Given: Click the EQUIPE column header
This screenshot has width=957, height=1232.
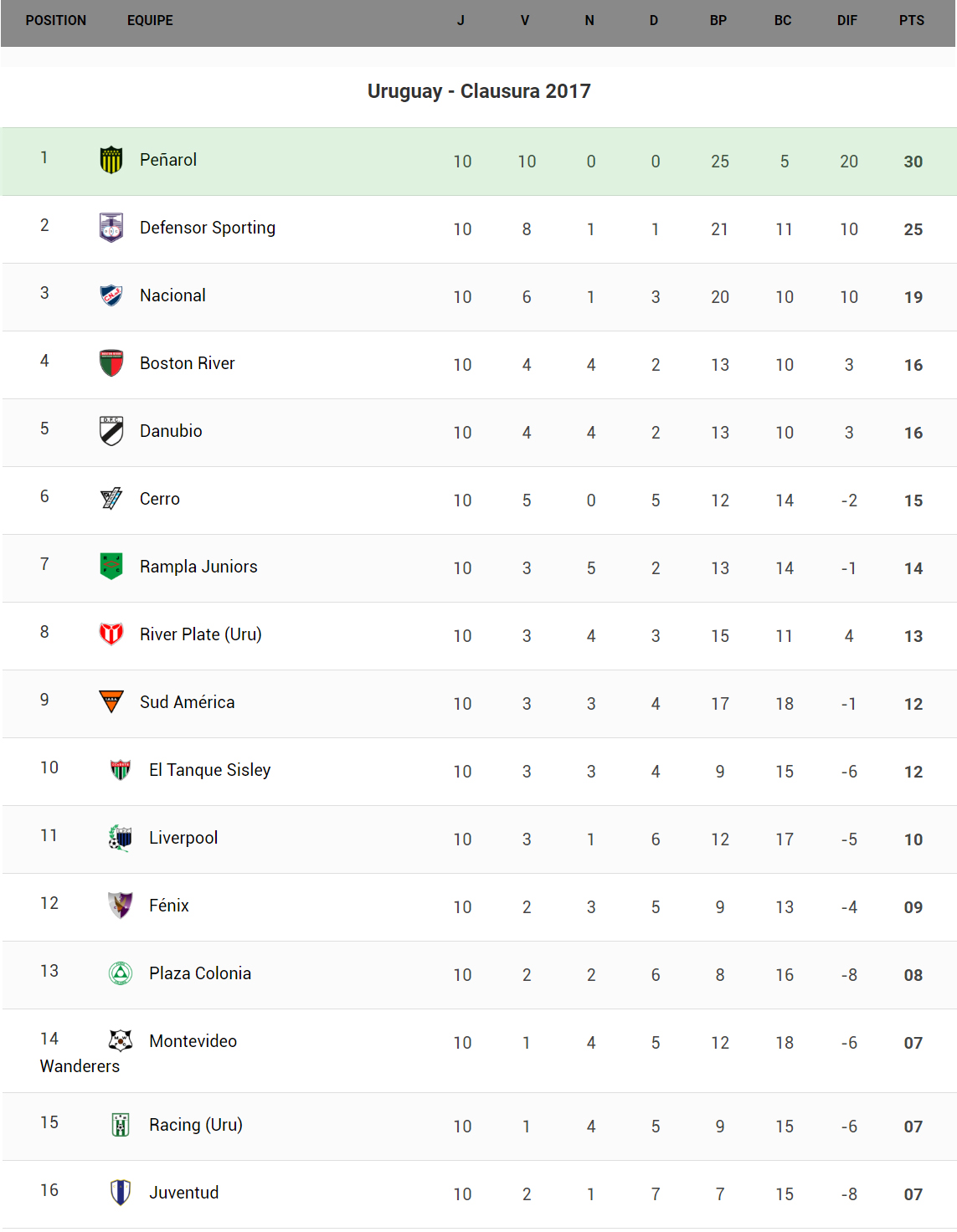Looking at the screenshot, I should click(150, 21).
